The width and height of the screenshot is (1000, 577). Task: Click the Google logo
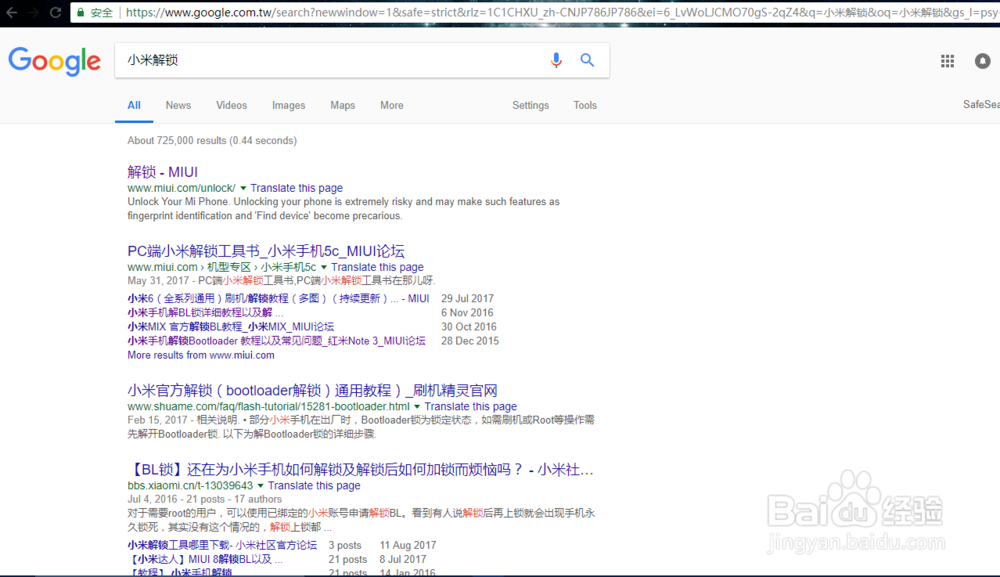pyautogui.click(x=54, y=61)
